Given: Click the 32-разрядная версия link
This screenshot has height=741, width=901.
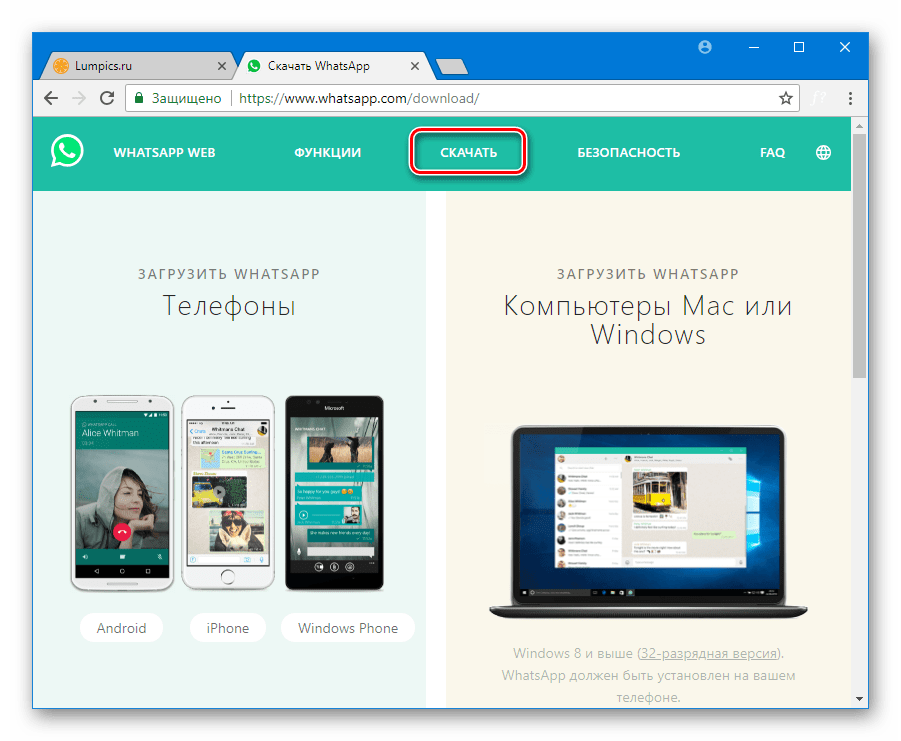Looking at the screenshot, I should tap(708, 654).
